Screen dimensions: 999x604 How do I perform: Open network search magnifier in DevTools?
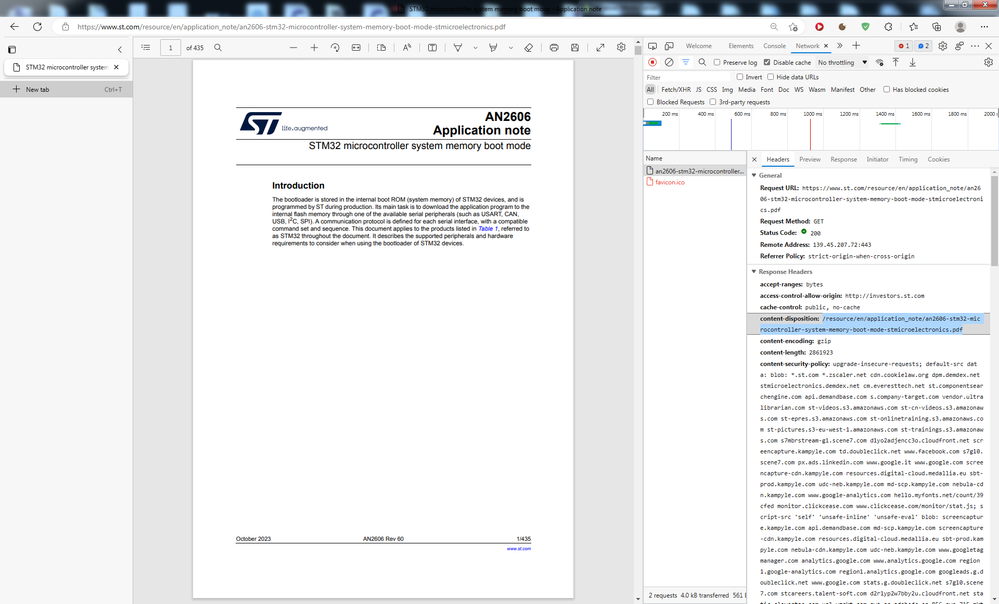coord(702,62)
